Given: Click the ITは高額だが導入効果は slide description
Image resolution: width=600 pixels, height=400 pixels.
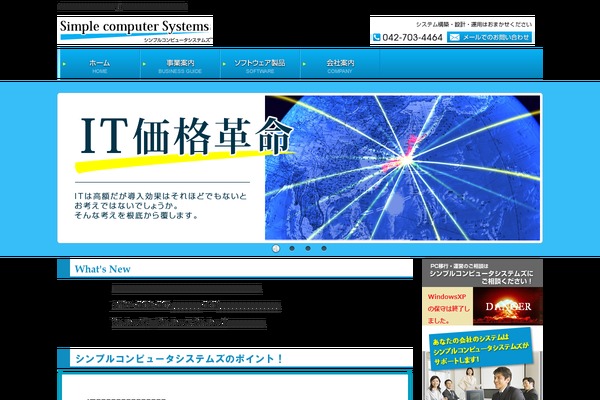Looking at the screenshot, I should (x=161, y=206).
